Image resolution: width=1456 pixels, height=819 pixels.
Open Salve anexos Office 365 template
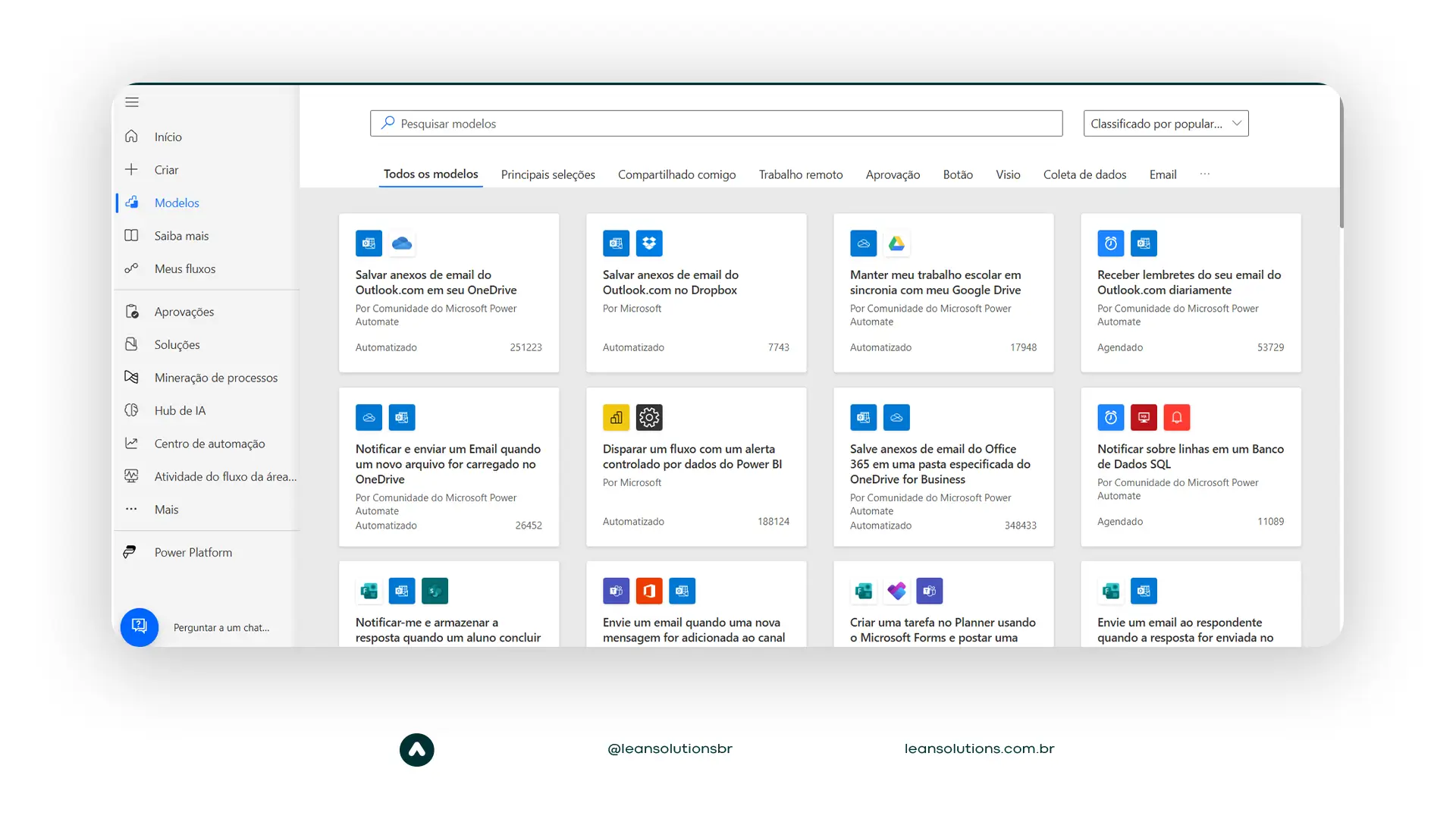(943, 466)
